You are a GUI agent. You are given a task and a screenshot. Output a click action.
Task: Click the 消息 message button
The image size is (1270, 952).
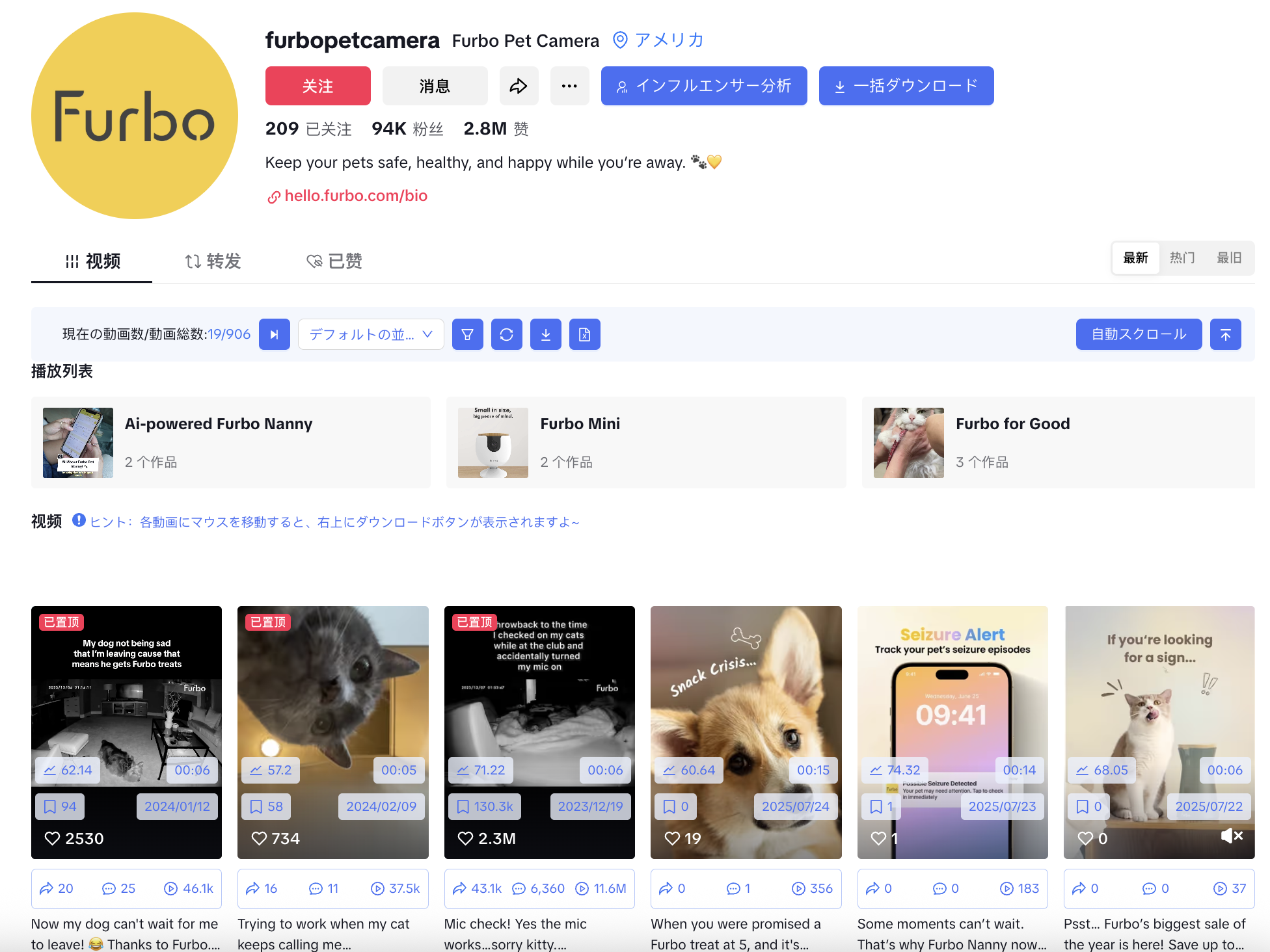[435, 86]
